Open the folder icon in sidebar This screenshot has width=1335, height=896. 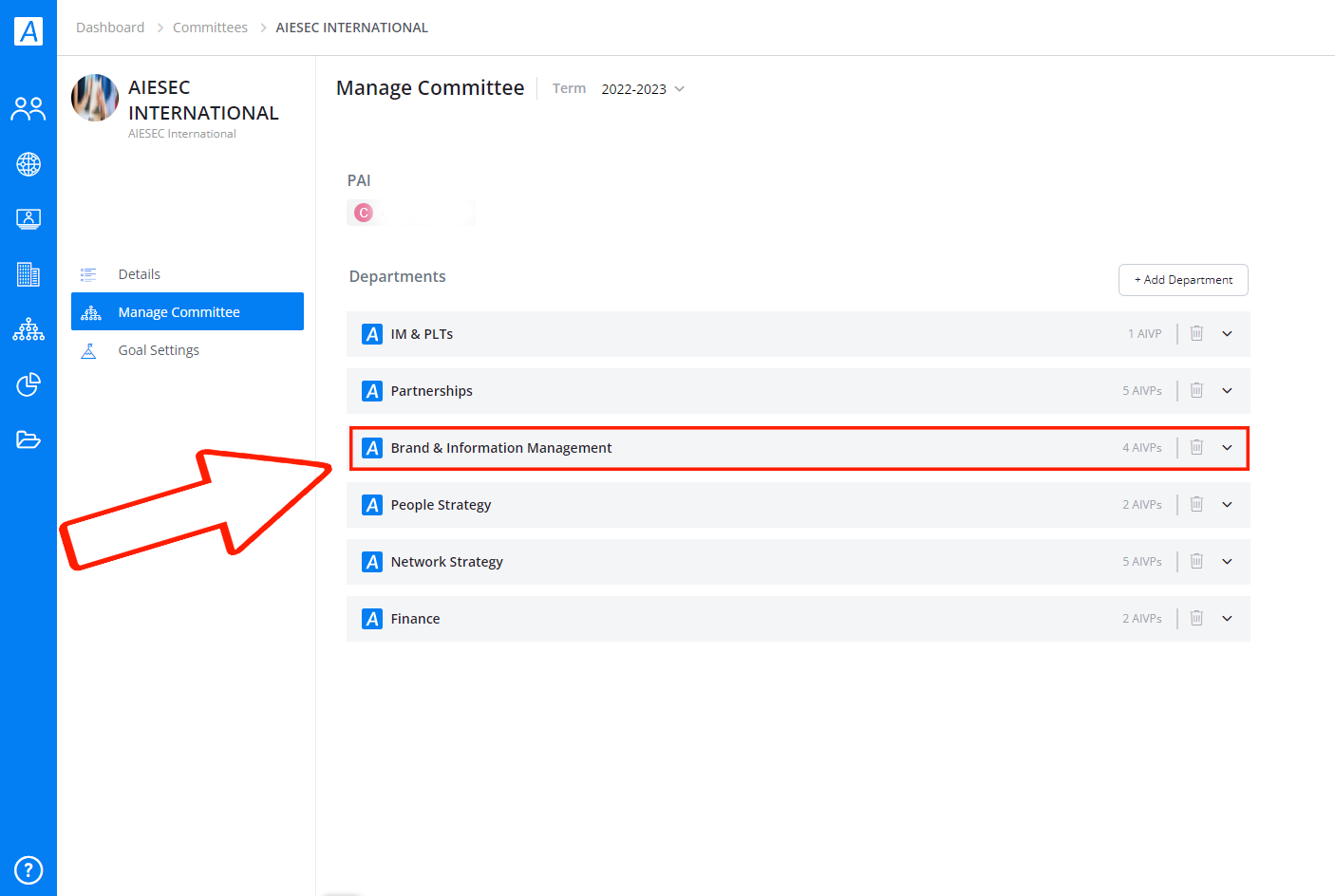coord(28,439)
